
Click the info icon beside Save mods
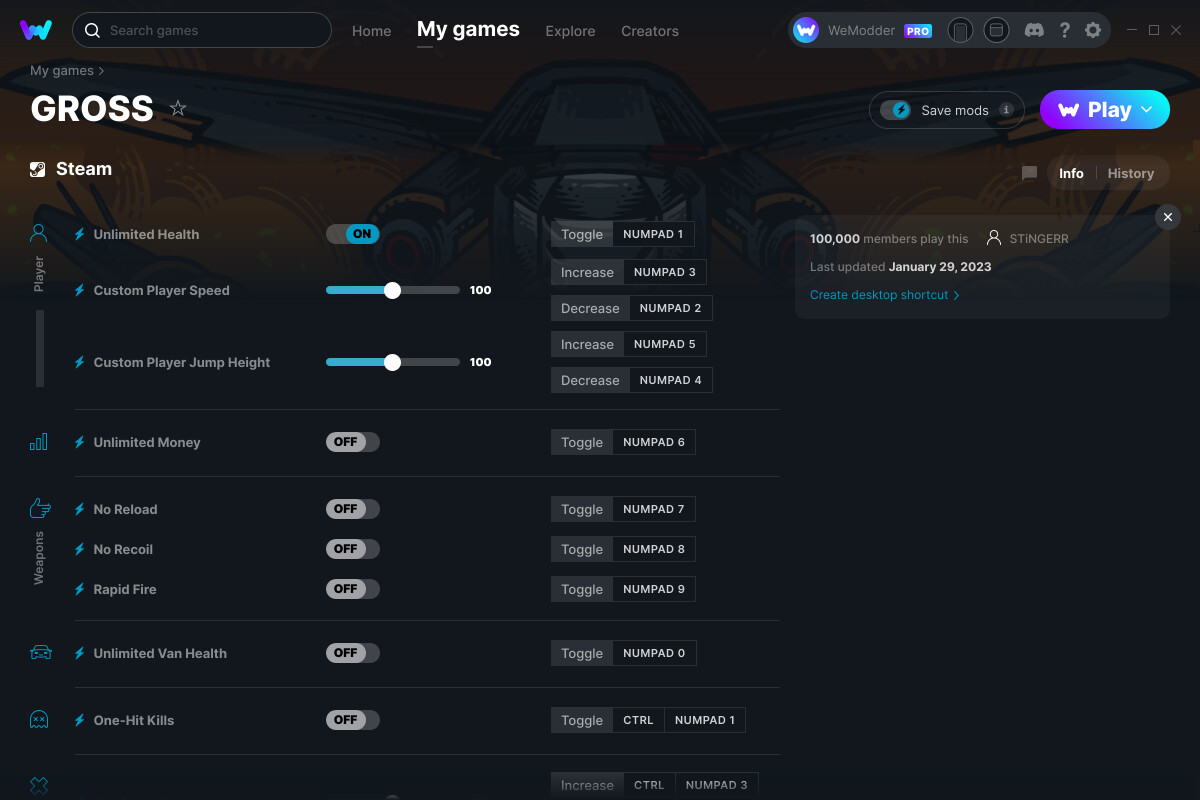coord(1006,110)
